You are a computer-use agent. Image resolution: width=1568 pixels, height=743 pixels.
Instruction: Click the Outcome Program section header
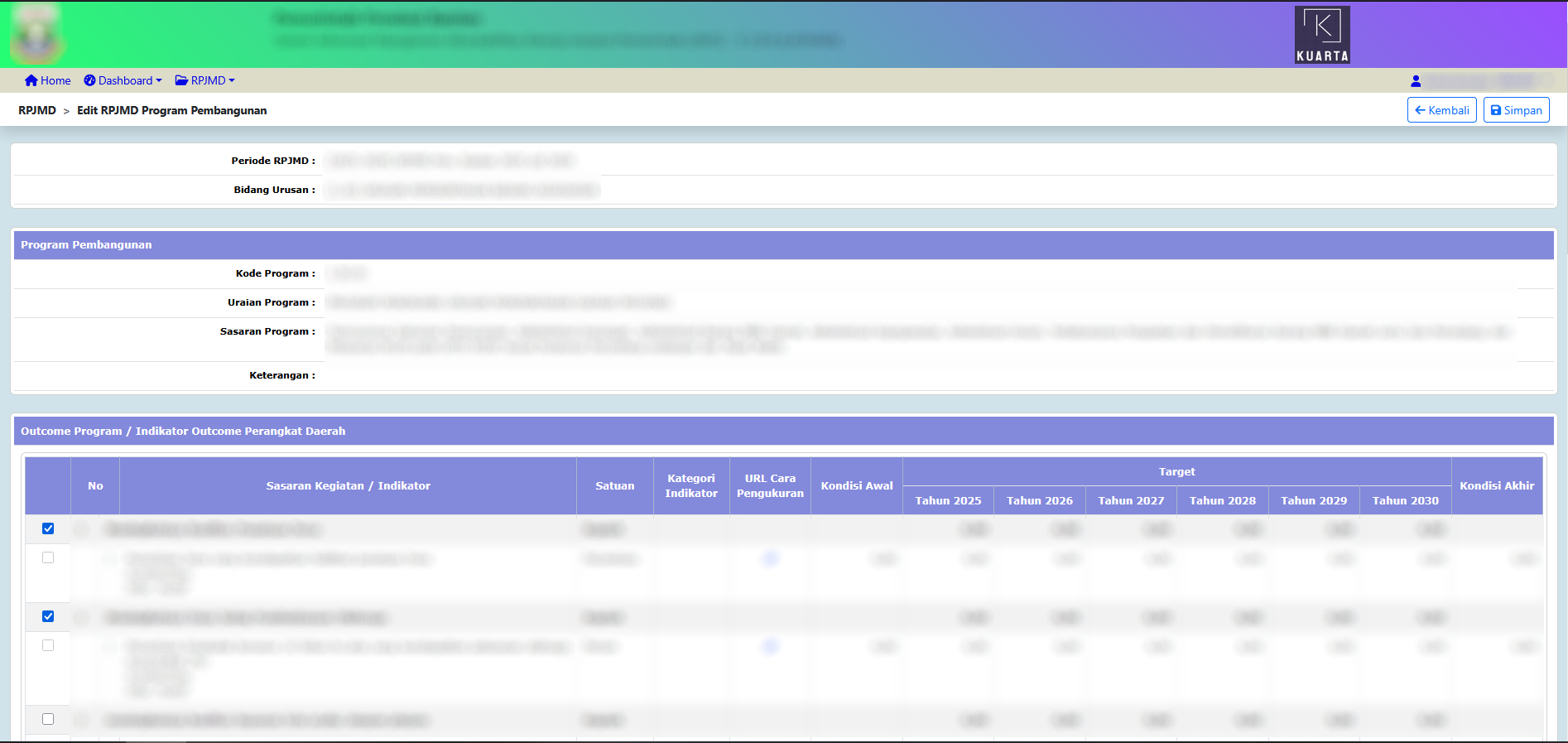pos(784,432)
